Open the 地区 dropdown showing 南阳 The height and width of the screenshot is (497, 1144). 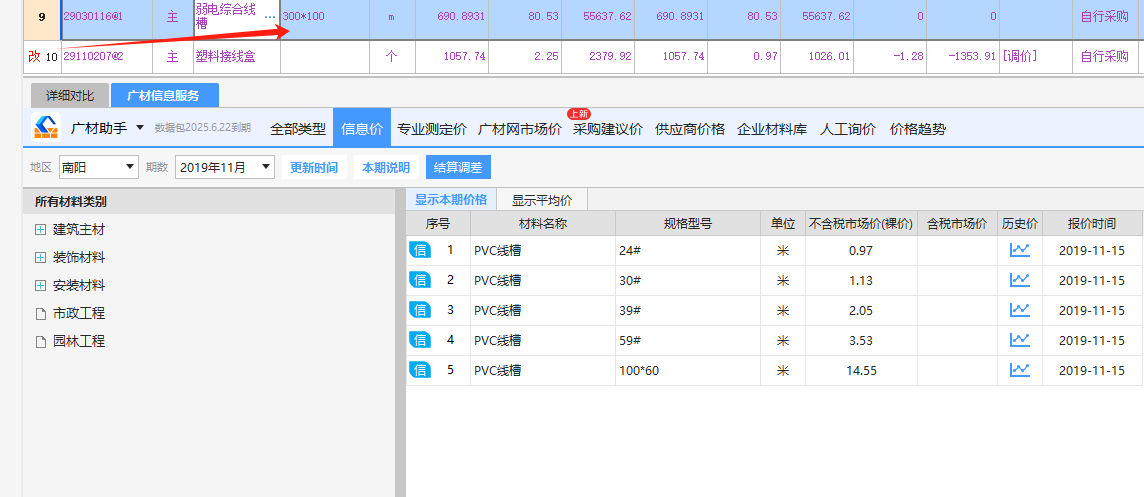click(x=98, y=167)
